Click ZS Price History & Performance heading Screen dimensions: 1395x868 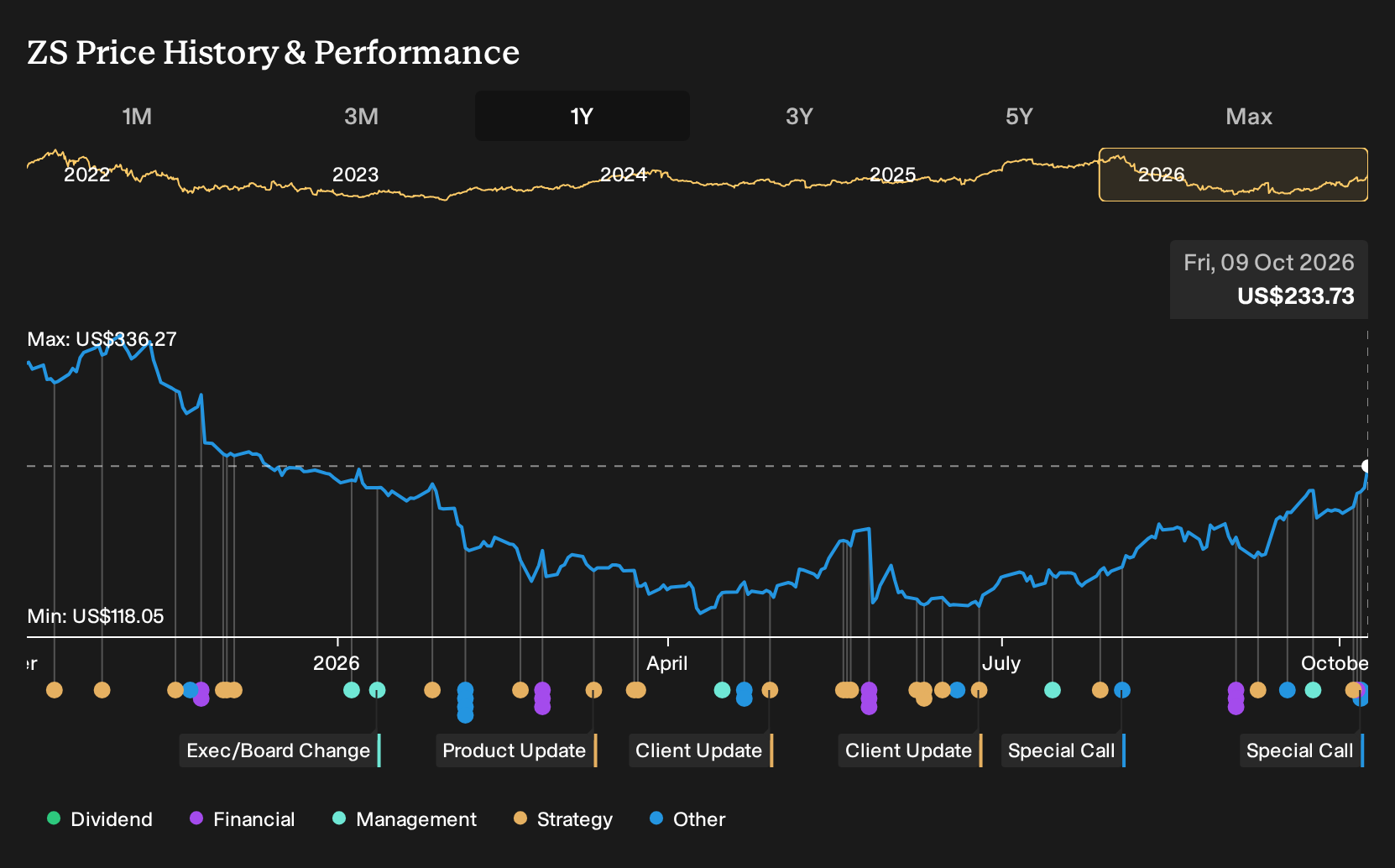point(274,52)
